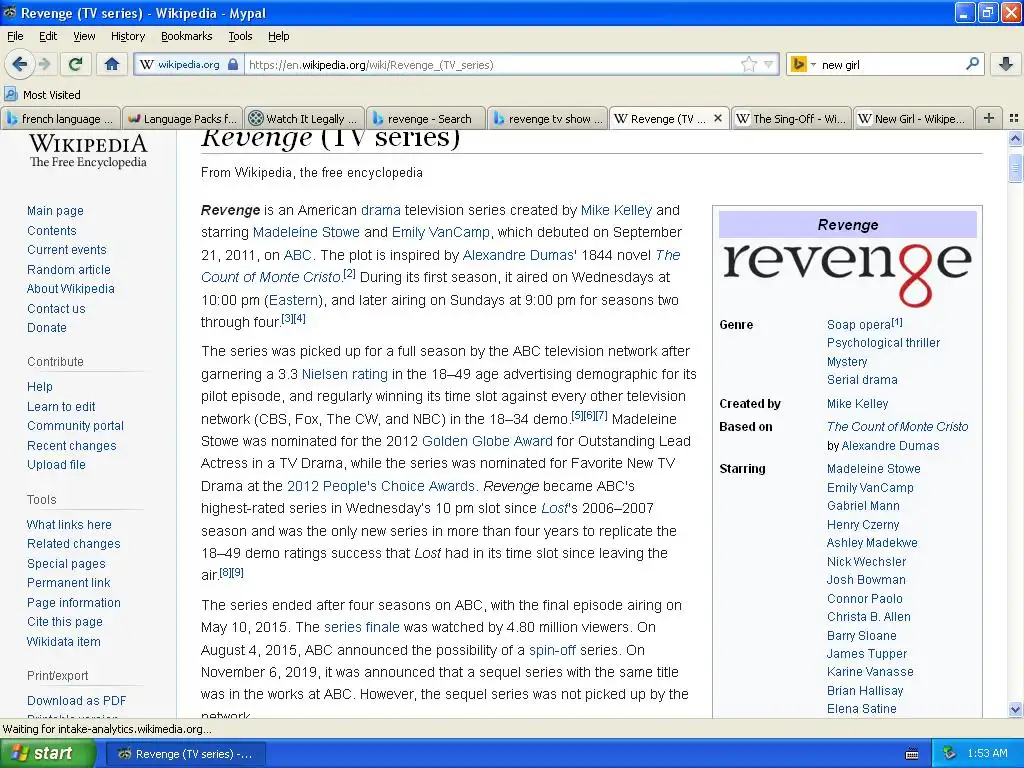Open the Windows start button
1024x768 pixels.
click(48, 754)
